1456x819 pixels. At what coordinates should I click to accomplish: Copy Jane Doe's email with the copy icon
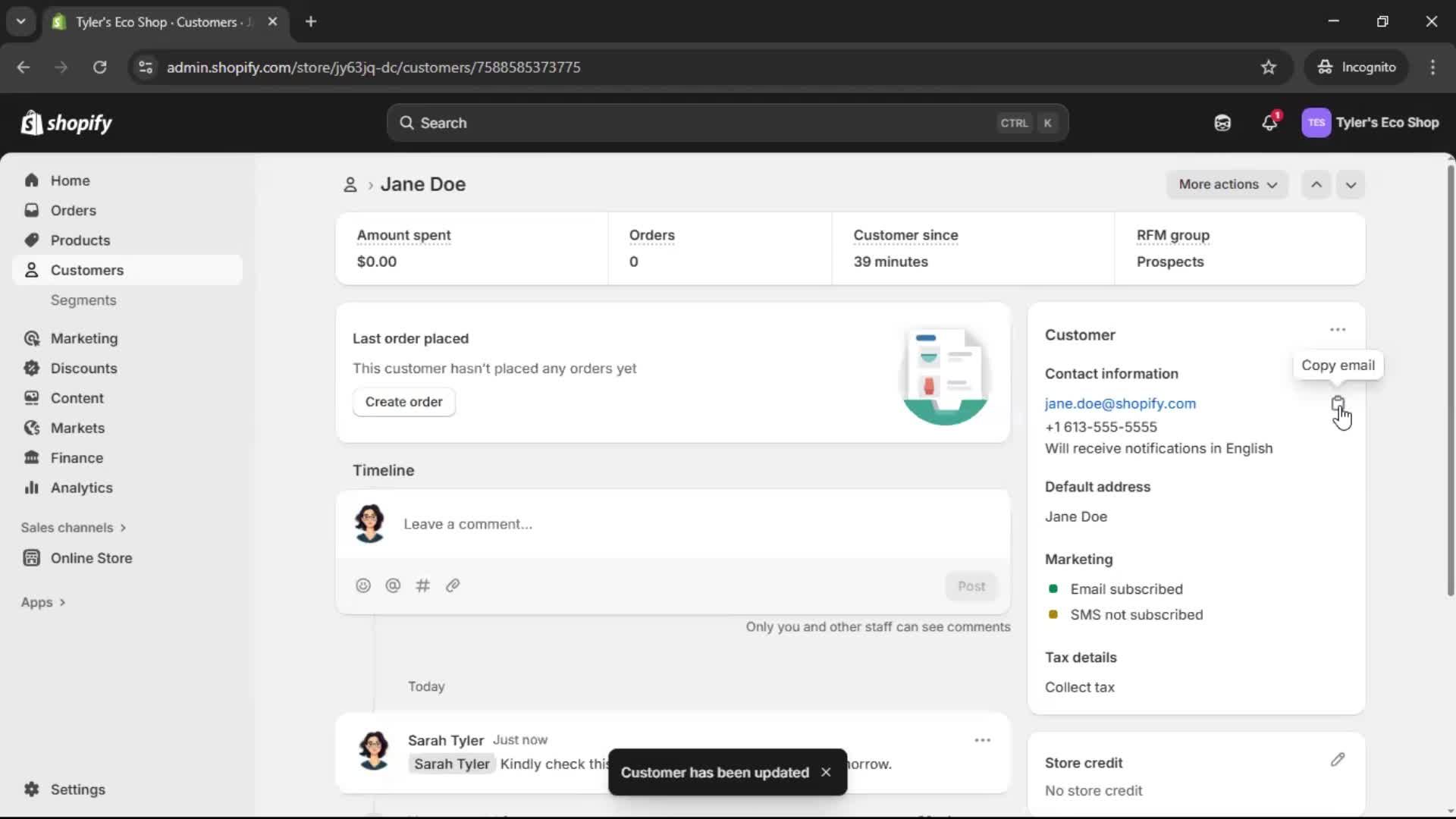pos(1338,403)
